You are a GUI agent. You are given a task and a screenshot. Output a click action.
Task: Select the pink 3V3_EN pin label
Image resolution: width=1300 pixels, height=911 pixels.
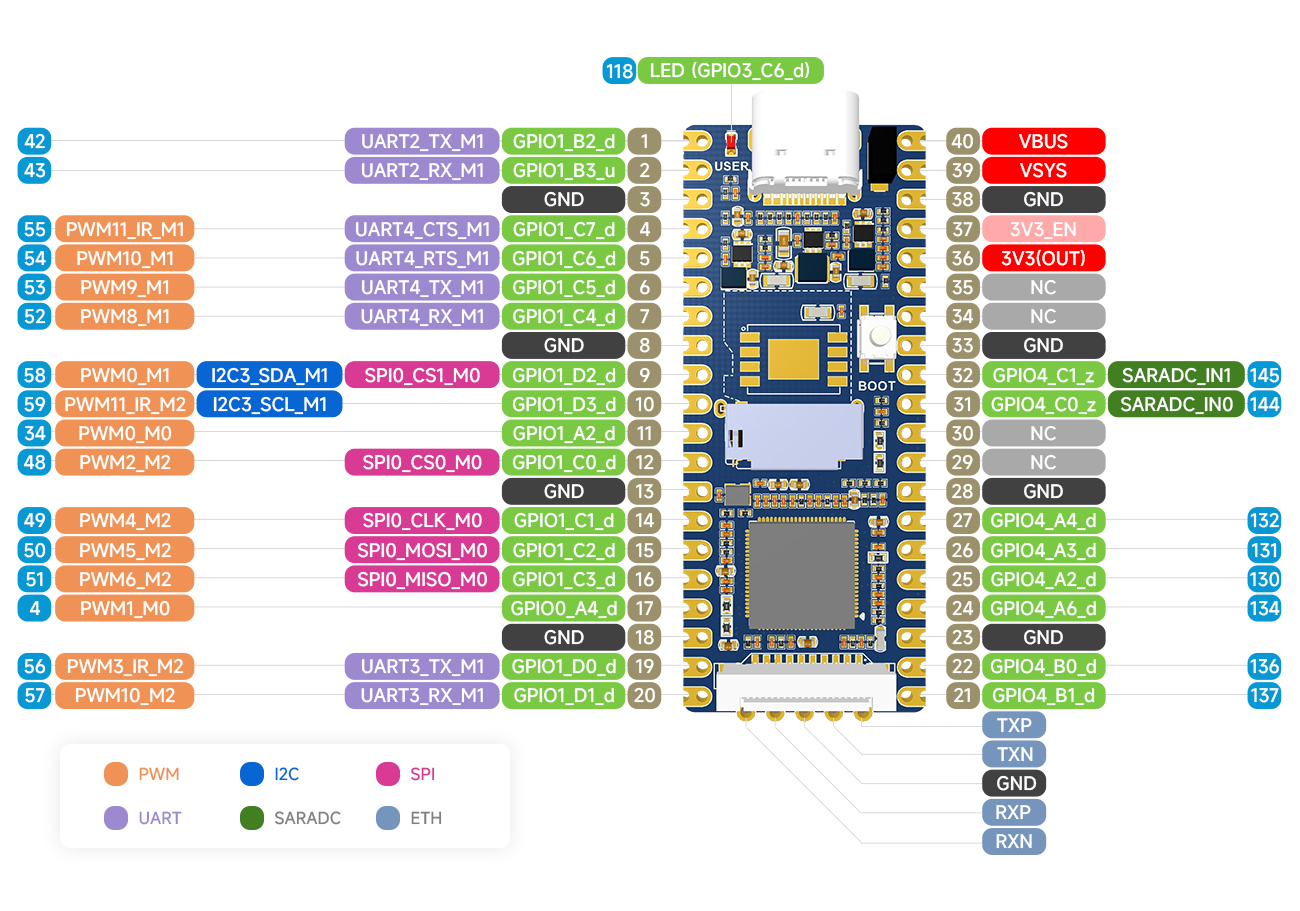tap(1043, 229)
